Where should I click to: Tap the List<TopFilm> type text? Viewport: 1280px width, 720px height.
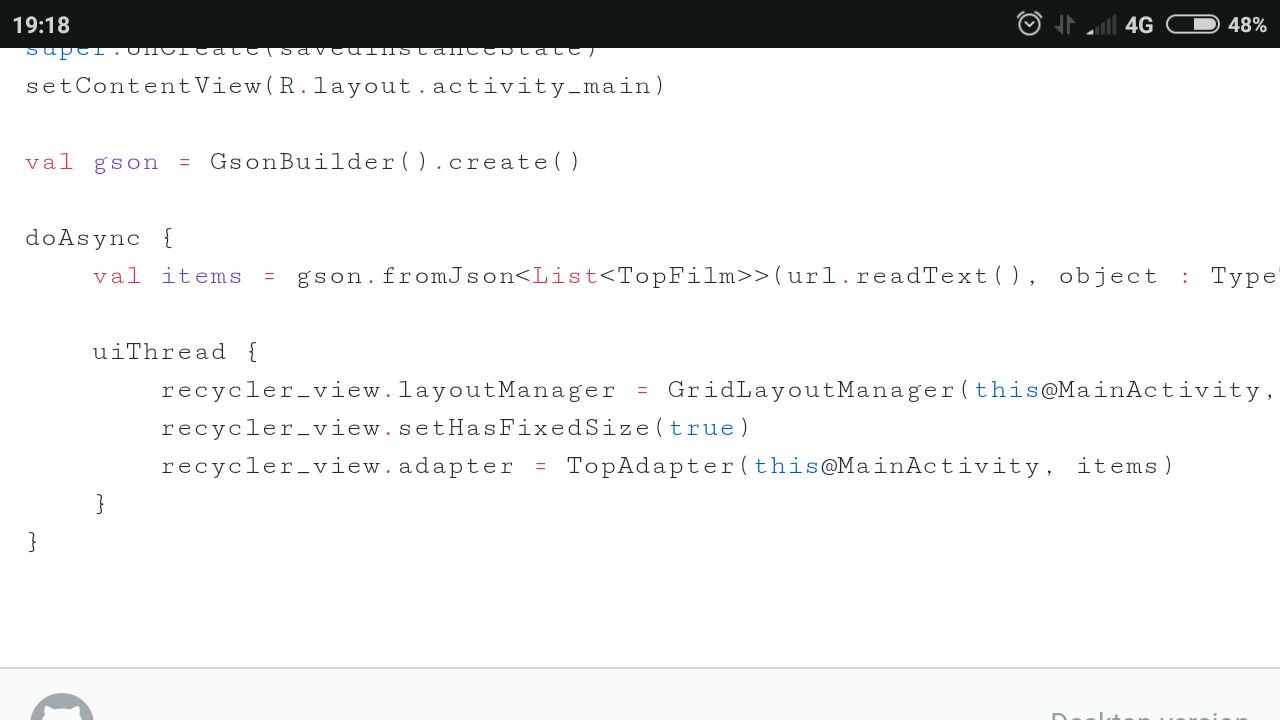coord(644,276)
